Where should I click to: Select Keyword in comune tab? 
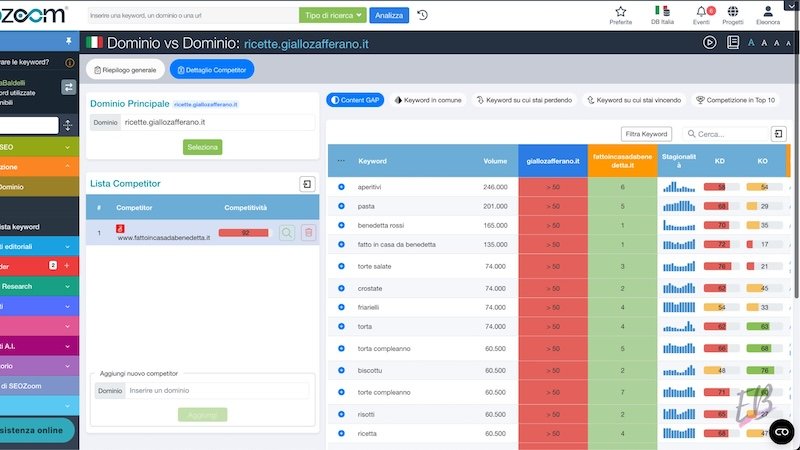(x=428, y=100)
